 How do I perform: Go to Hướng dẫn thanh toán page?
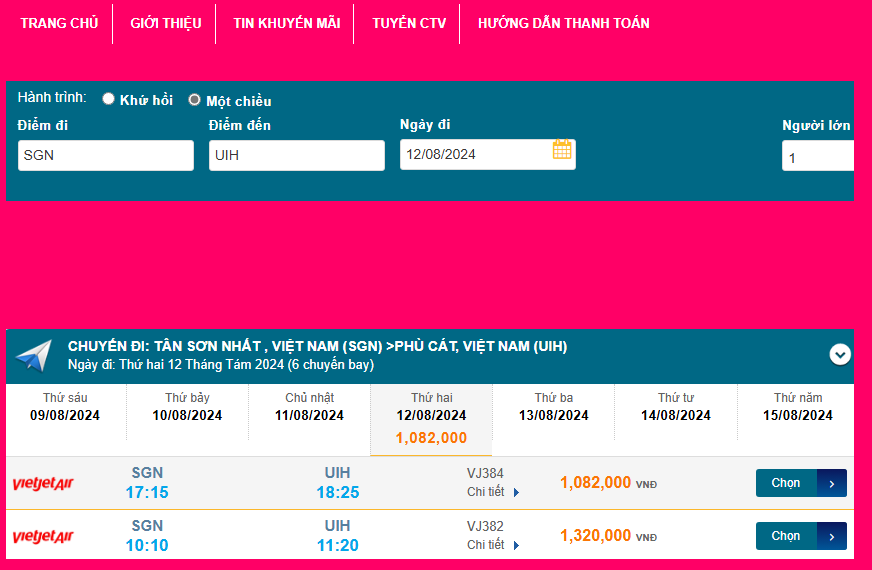[x=563, y=23]
